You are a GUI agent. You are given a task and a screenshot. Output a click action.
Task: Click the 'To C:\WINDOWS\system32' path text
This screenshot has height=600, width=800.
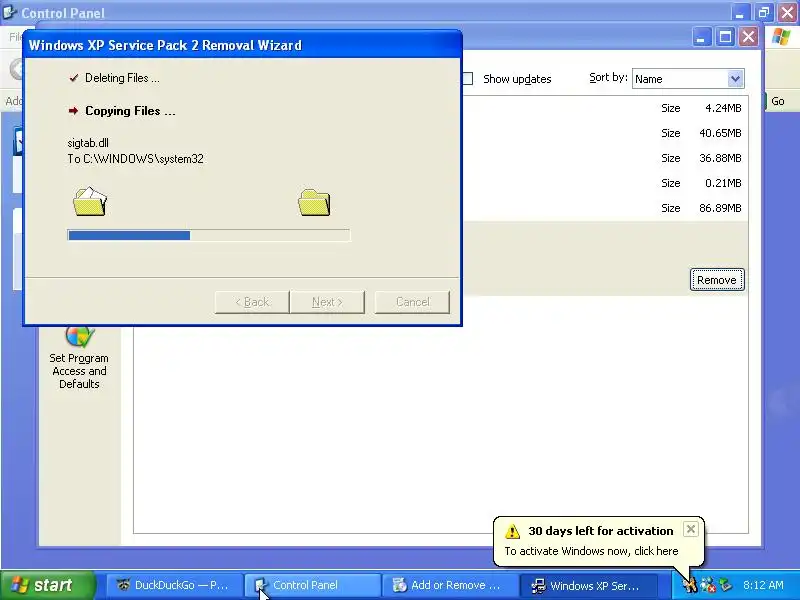tap(135, 159)
